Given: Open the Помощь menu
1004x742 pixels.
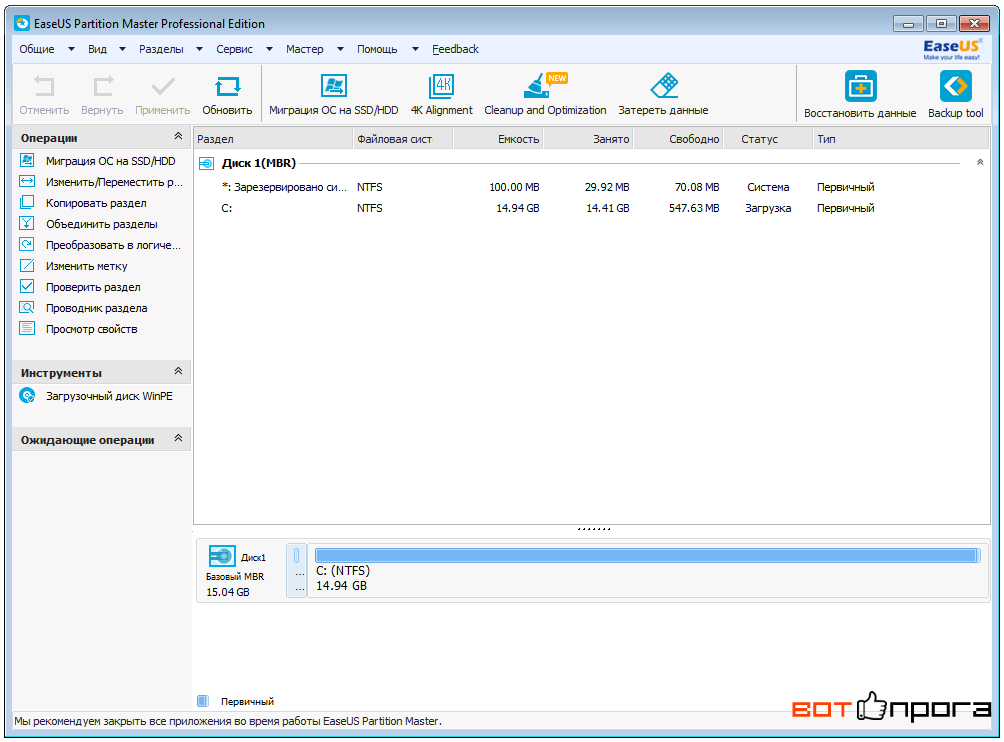Looking at the screenshot, I should pos(377,49).
